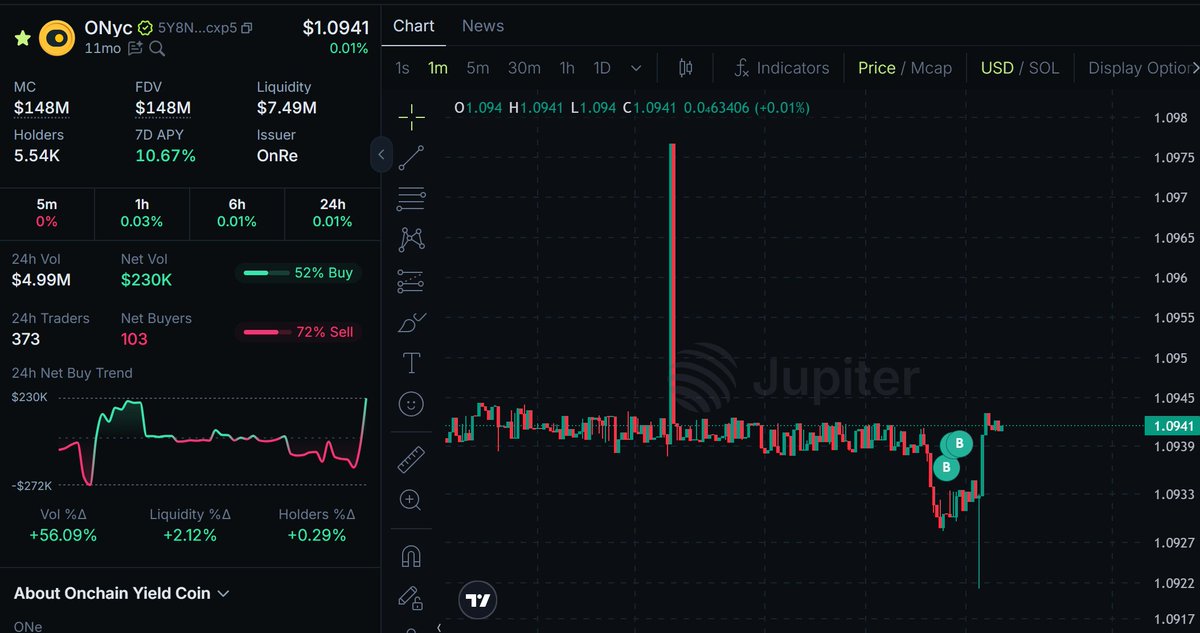
Task: Click the lower B buy marker
Action: point(946,467)
